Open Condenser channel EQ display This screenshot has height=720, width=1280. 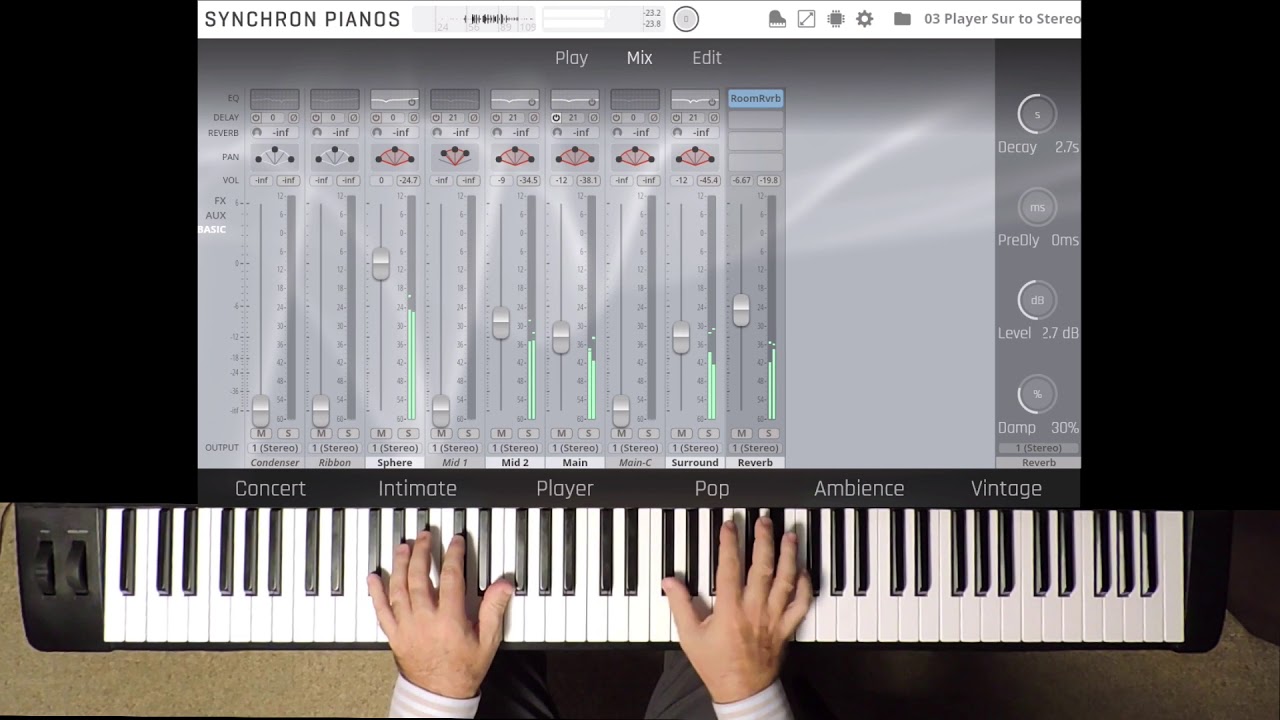pyautogui.click(x=275, y=99)
